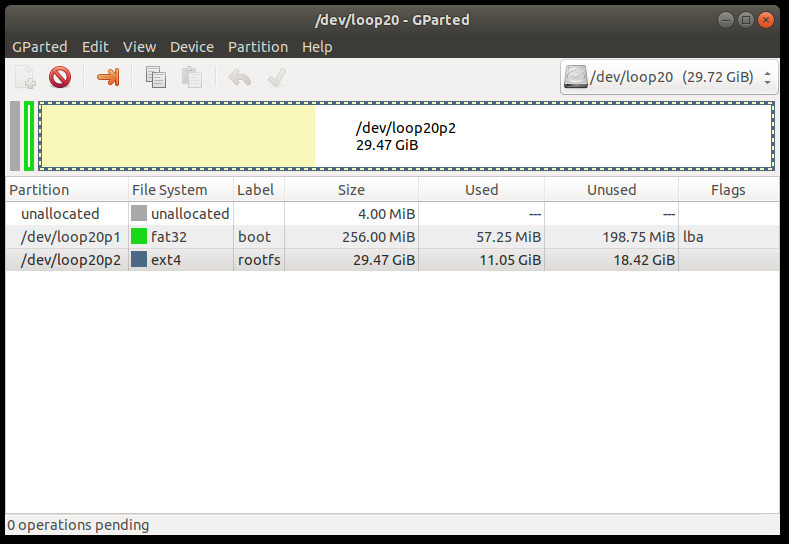Click the Label column header
The height and width of the screenshot is (544, 789).
pos(259,190)
